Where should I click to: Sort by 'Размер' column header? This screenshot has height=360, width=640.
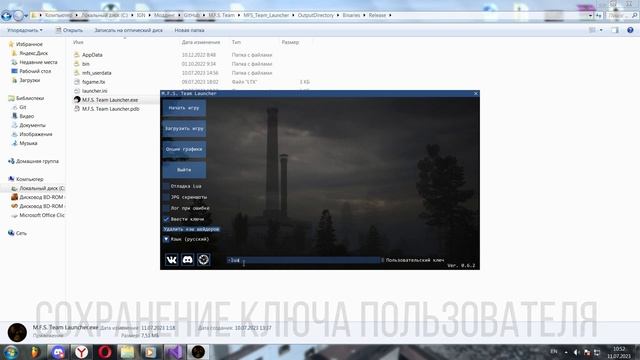290,42
